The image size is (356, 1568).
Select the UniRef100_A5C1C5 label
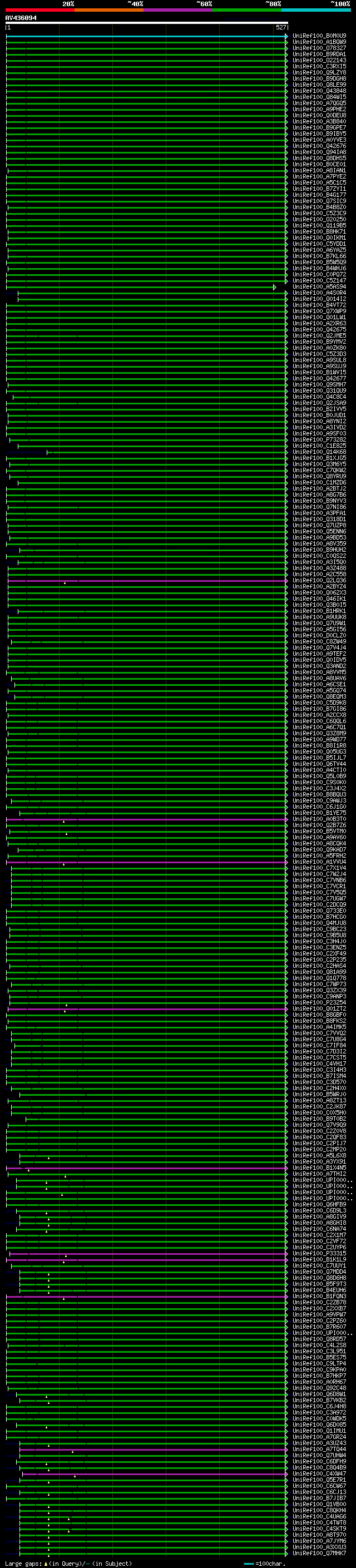click(319, 182)
